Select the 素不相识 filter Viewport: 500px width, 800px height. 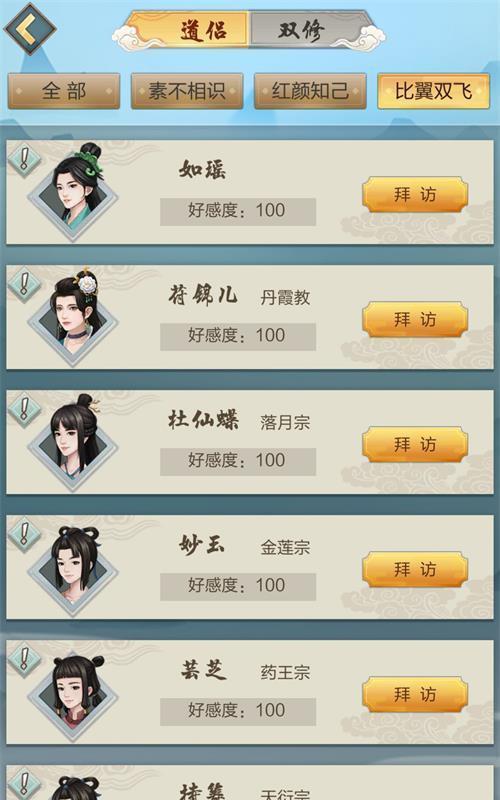pos(187,91)
